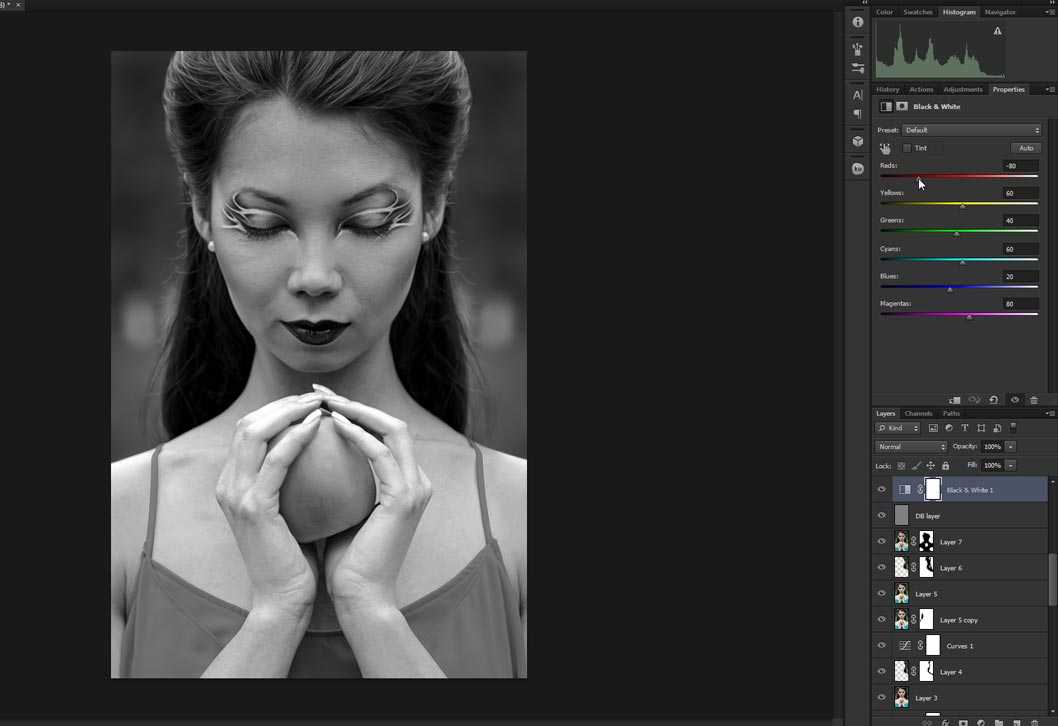Viewport: 1058px width, 726px height.
Task: Click the Magentas slider track
Action: click(x=959, y=314)
